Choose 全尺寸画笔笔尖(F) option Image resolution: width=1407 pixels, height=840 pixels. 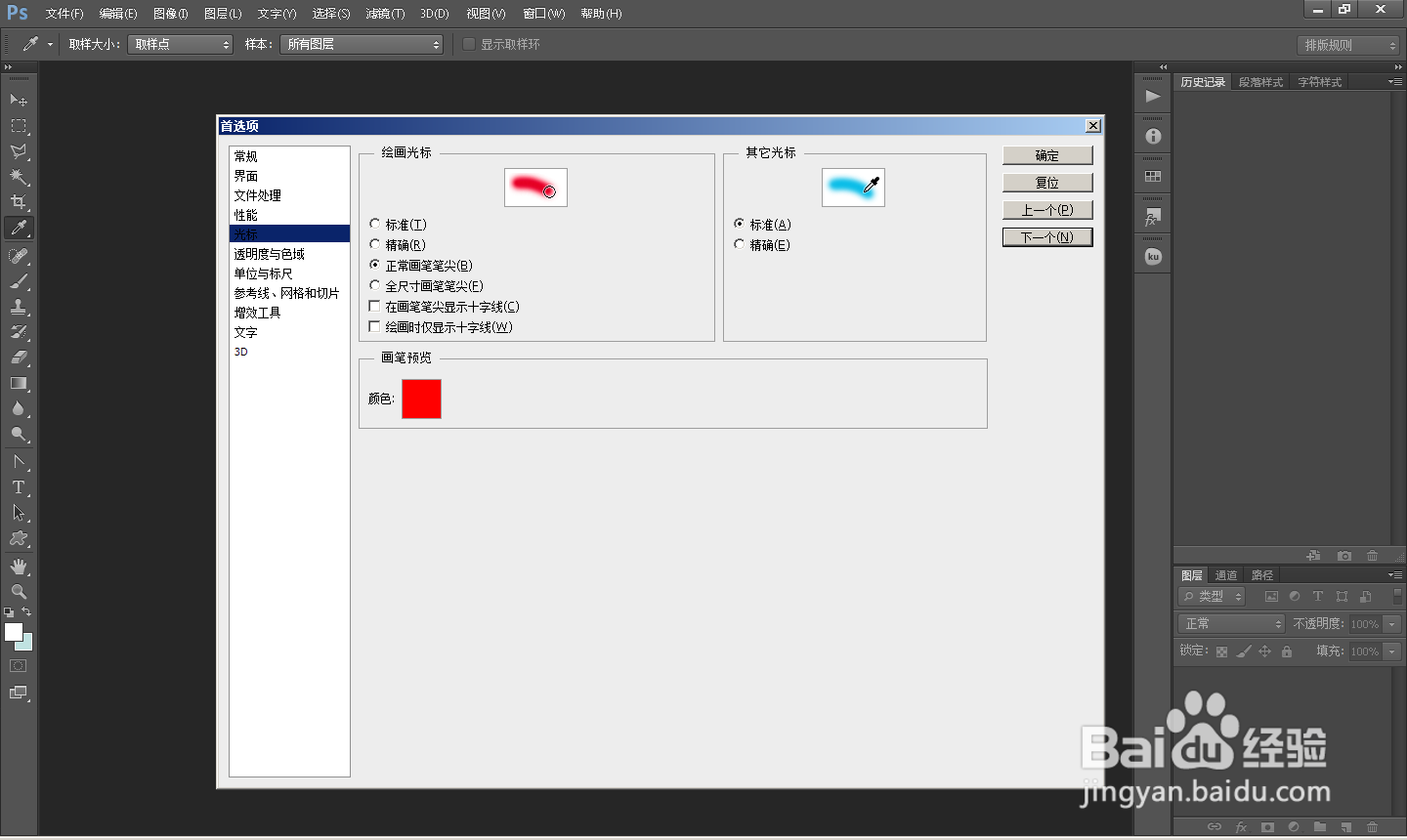pyautogui.click(x=426, y=286)
